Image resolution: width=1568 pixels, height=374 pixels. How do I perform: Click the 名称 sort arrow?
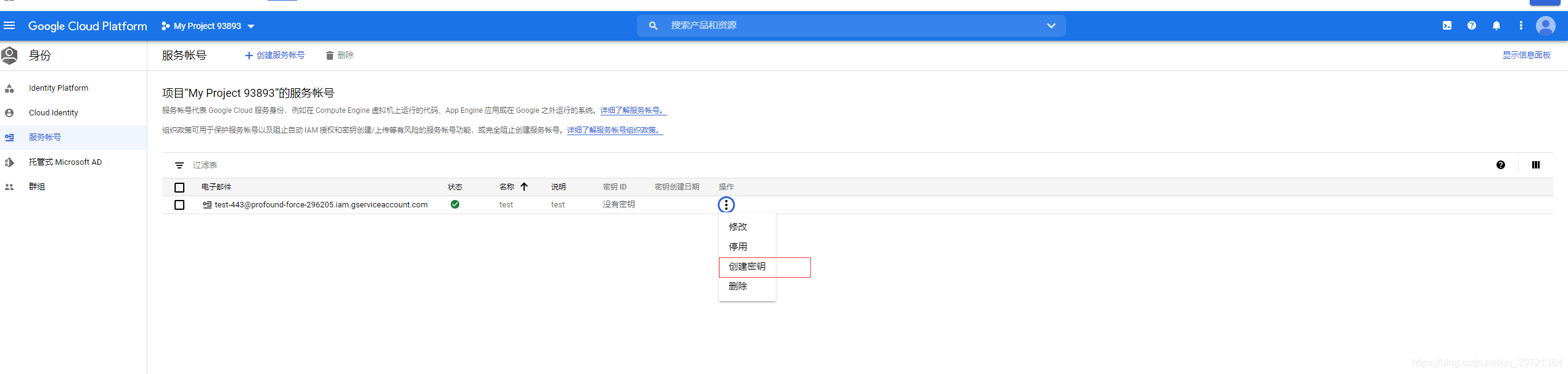point(524,186)
